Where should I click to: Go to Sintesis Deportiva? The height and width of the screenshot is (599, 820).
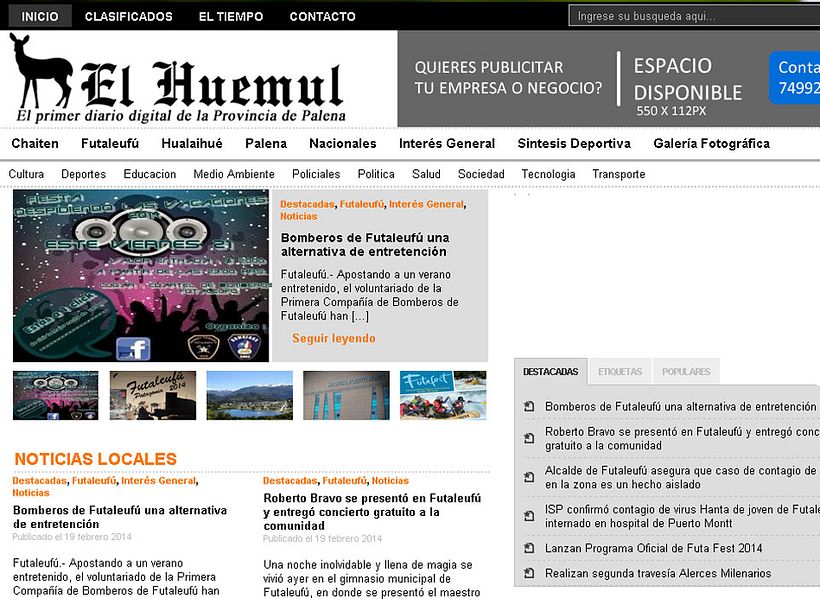coord(574,143)
